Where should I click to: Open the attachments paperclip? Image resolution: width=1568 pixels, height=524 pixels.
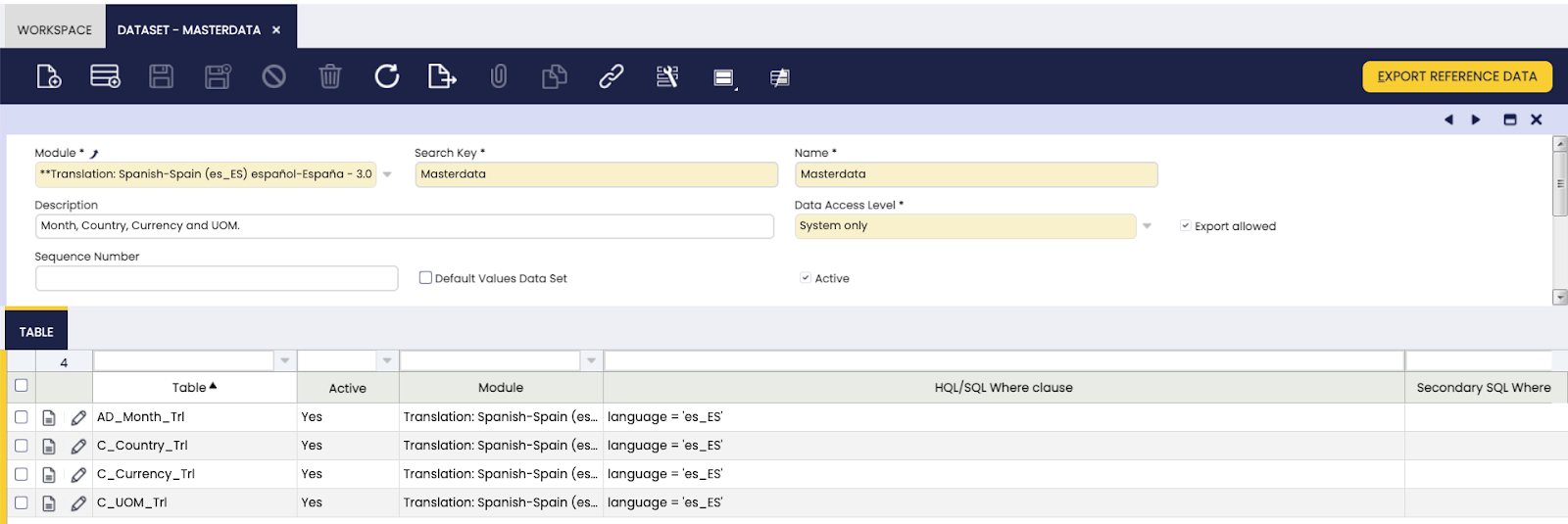499,76
